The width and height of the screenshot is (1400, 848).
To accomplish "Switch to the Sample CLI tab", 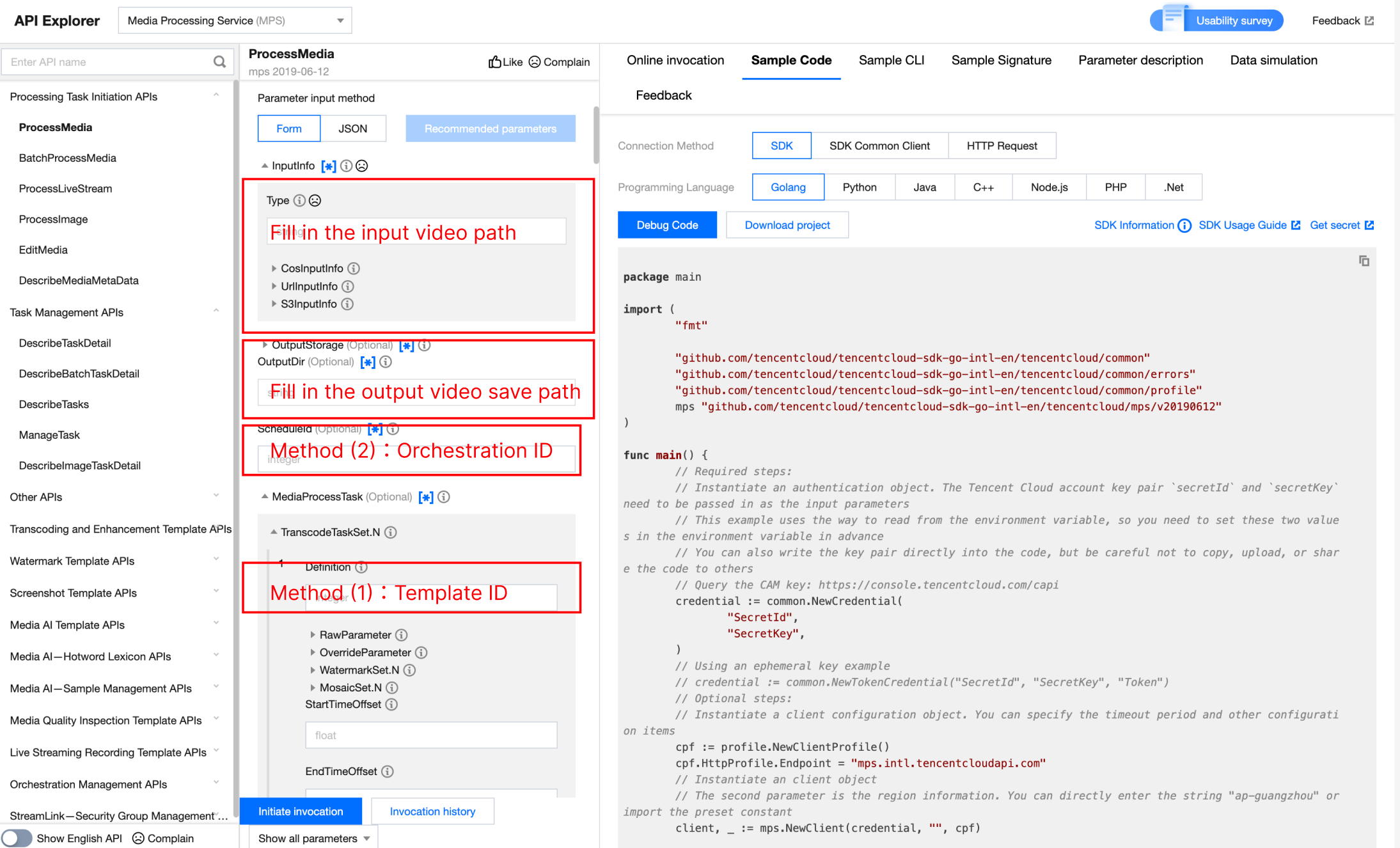I will pos(891,60).
